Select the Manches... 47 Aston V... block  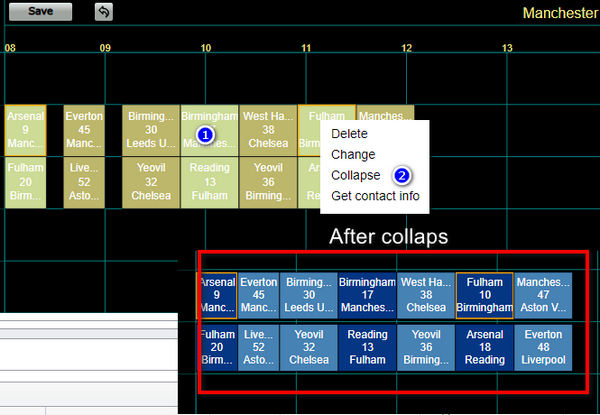[543, 295]
